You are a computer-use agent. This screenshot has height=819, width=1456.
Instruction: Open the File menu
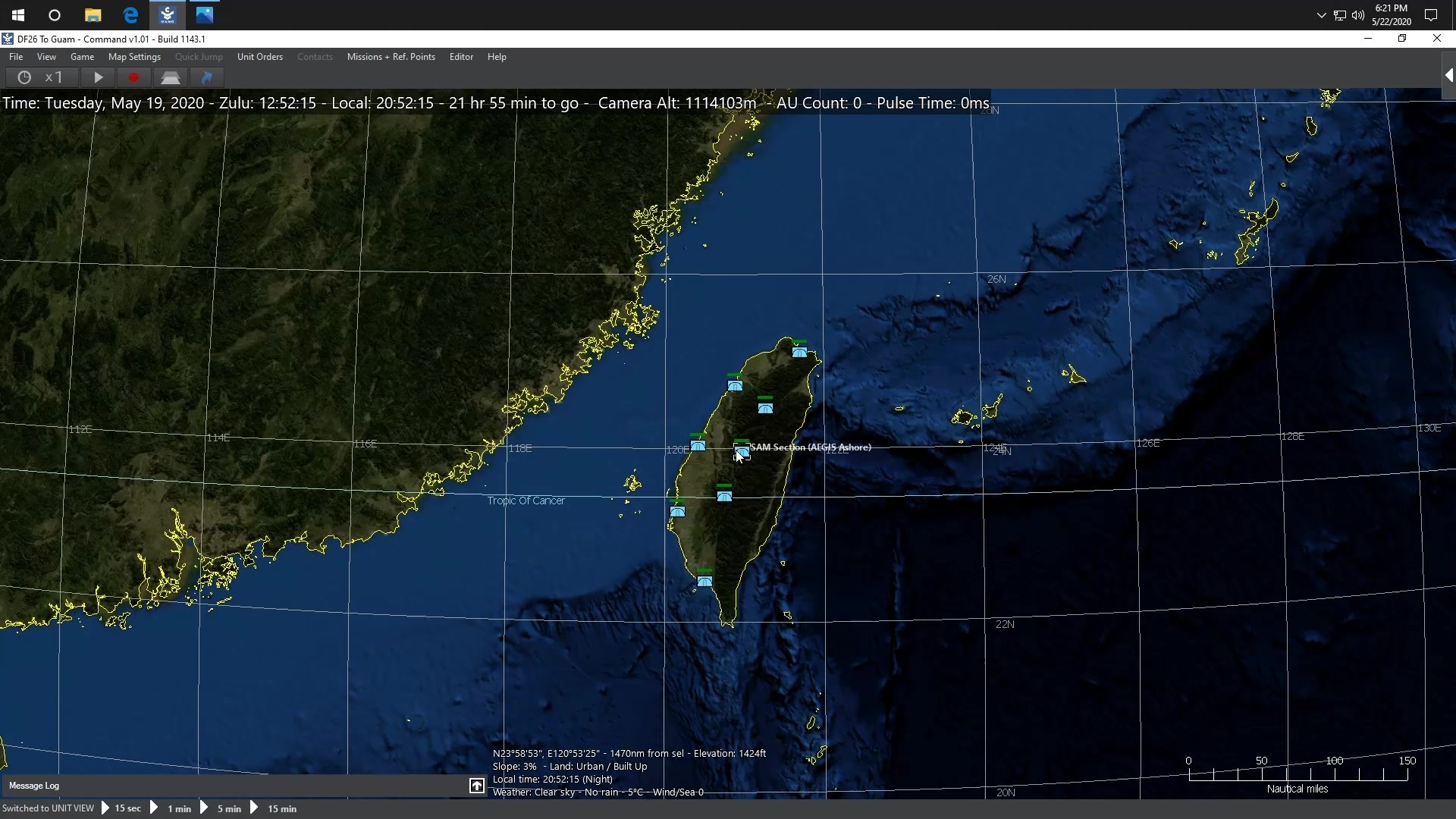(x=16, y=57)
